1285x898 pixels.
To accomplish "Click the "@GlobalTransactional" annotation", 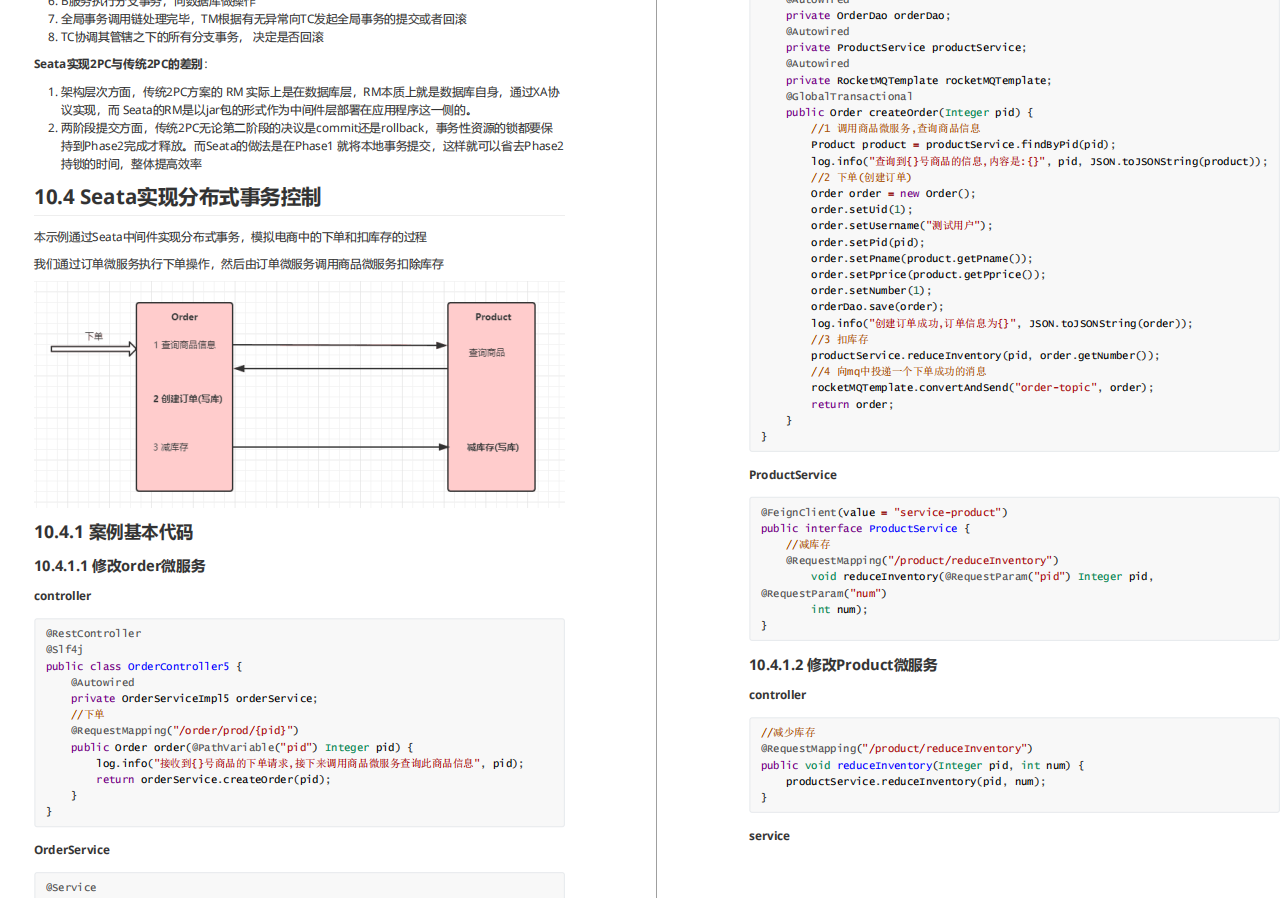I will click(x=849, y=96).
